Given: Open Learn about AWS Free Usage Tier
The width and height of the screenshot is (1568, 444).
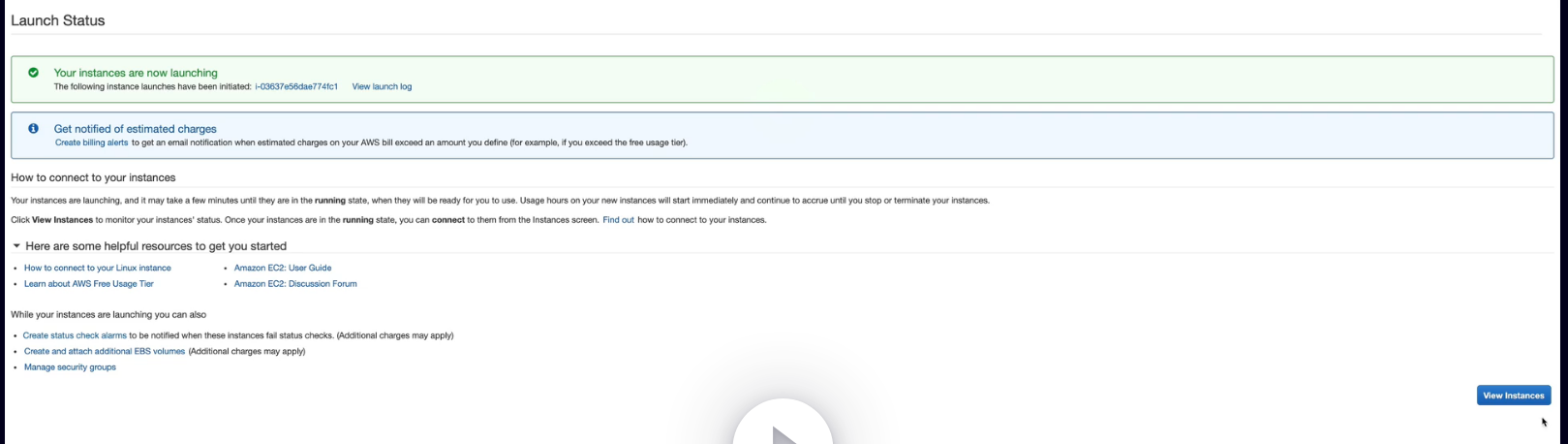Looking at the screenshot, I should (x=89, y=284).
